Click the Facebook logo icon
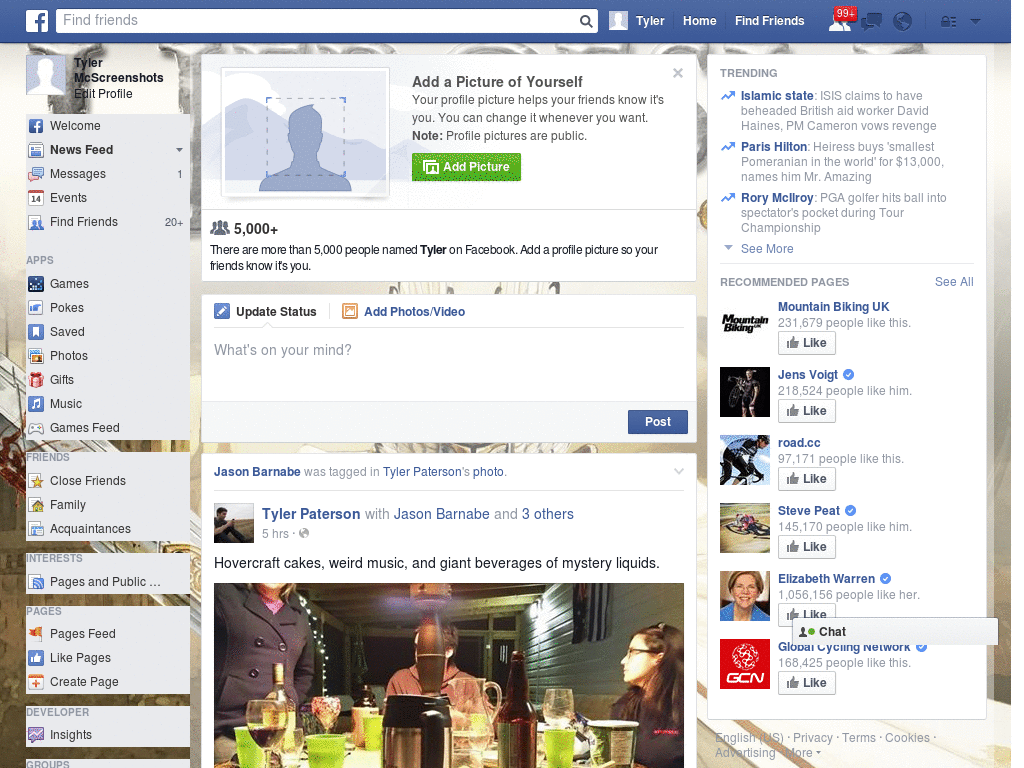This screenshot has width=1024, height=768. pos(37,21)
